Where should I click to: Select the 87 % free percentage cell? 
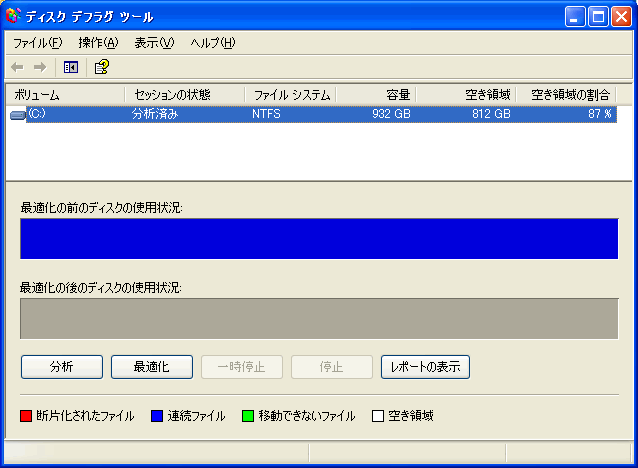pyautogui.click(x=600, y=114)
